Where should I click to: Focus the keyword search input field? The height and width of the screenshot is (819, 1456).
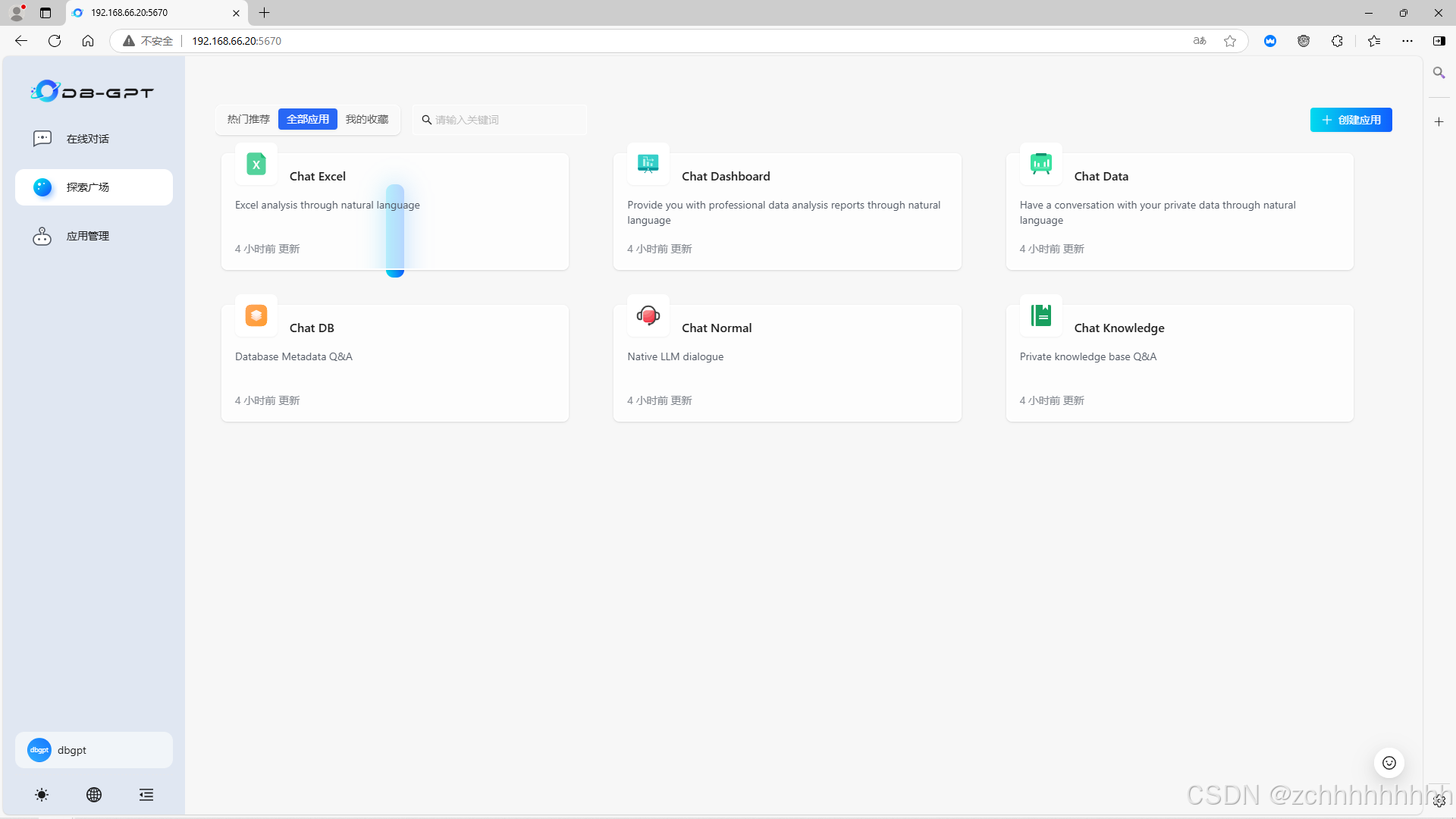(x=504, y=120)
